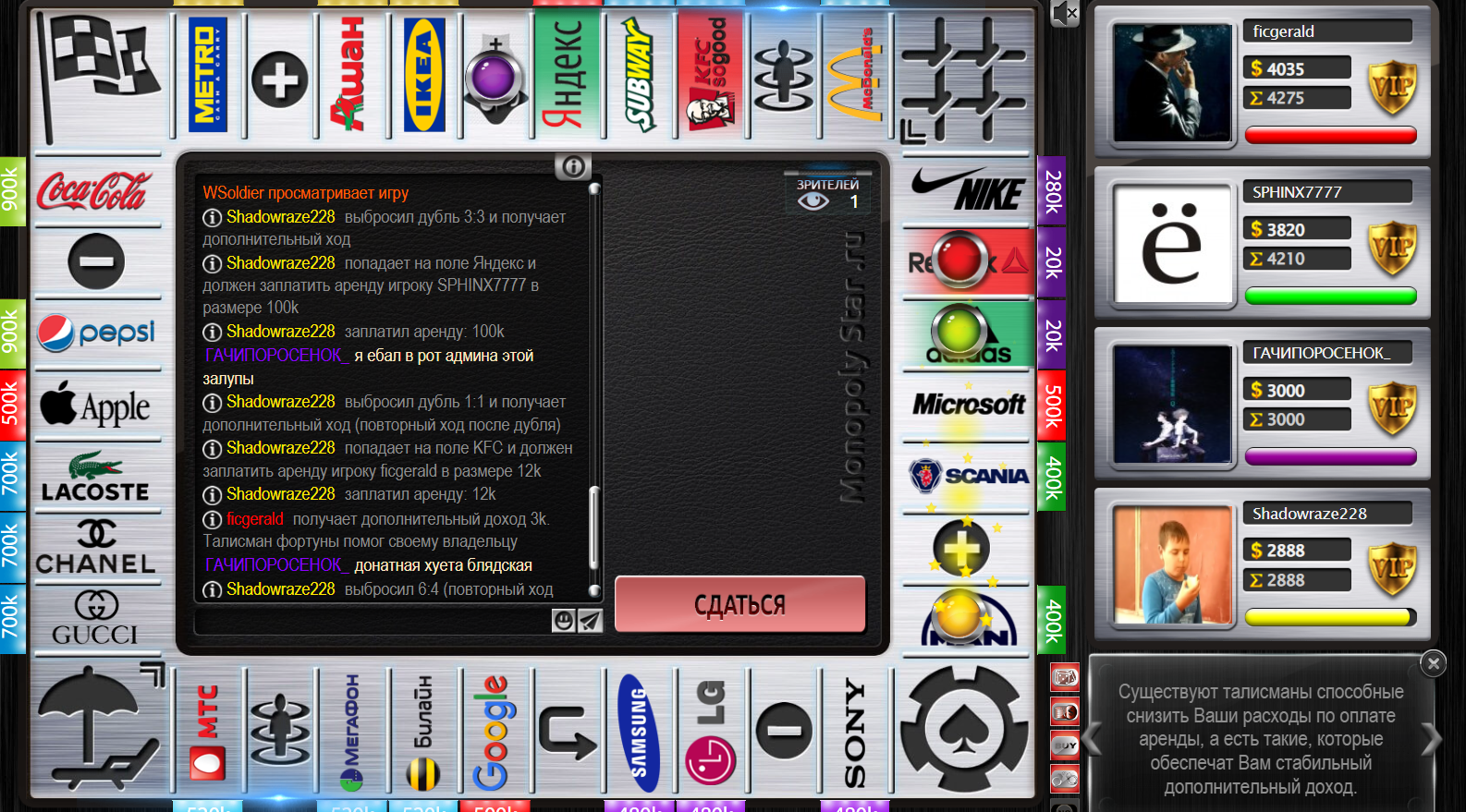This screenshot has width=1466, height=812.
Task: Click the IKEA board cell
Action: tap(424, 76)
